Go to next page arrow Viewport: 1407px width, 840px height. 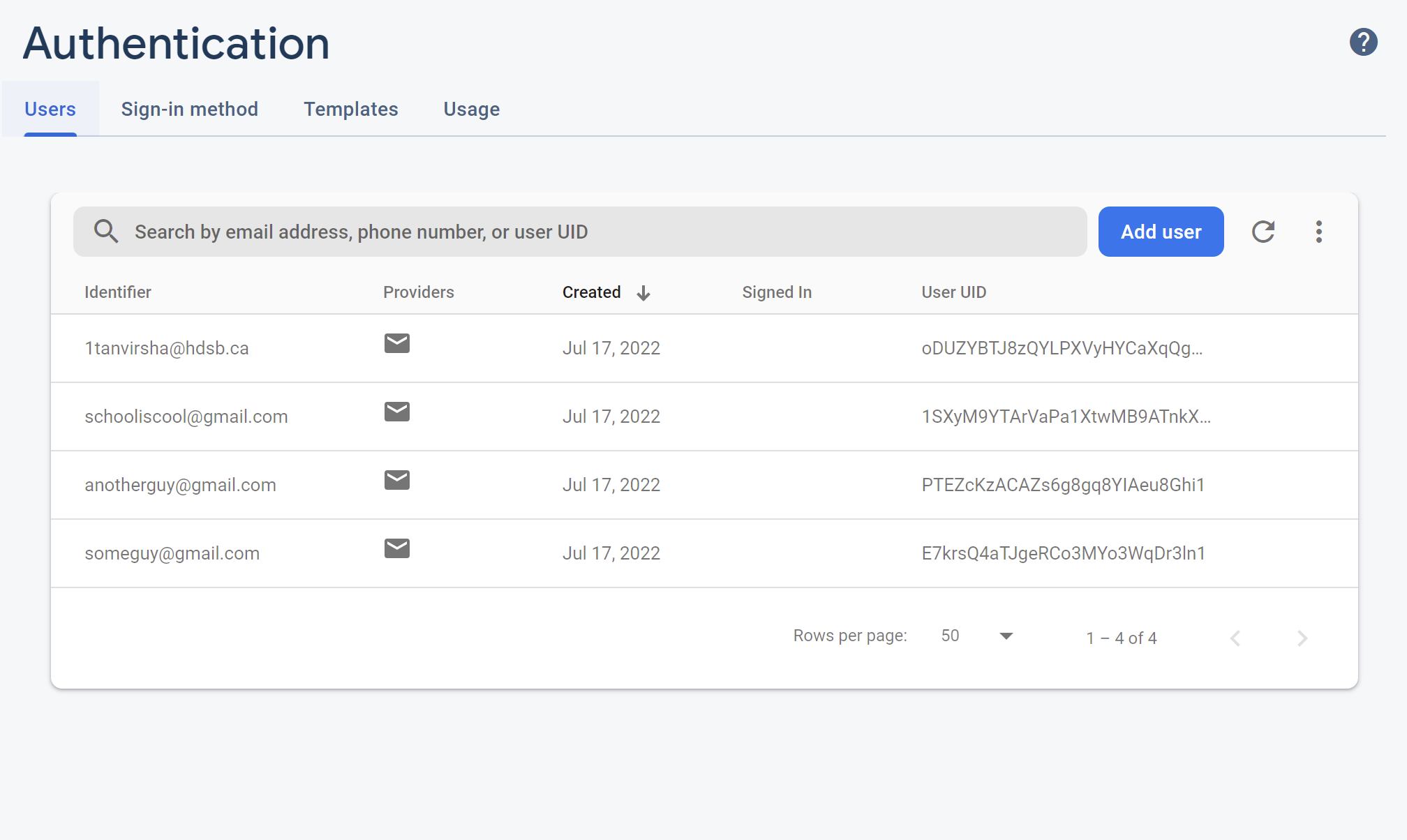point(1302,638)
